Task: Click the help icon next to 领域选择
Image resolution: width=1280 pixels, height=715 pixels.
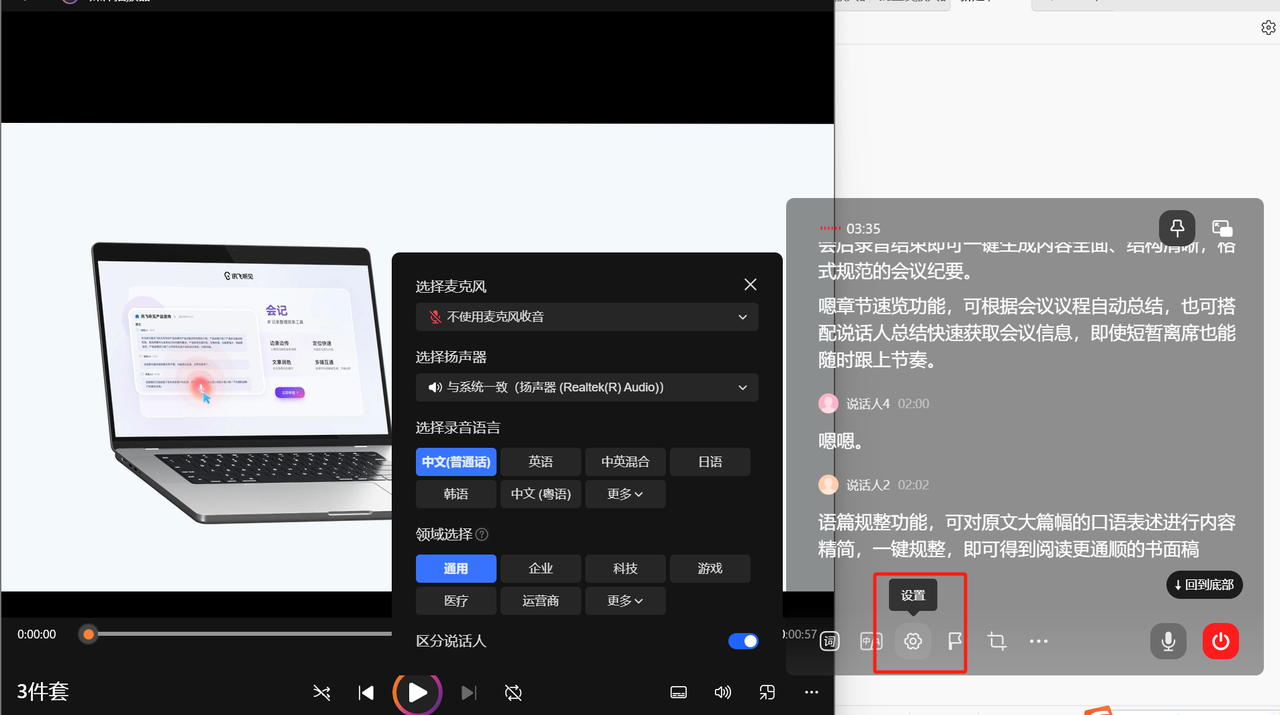Action: coord(482,535)
